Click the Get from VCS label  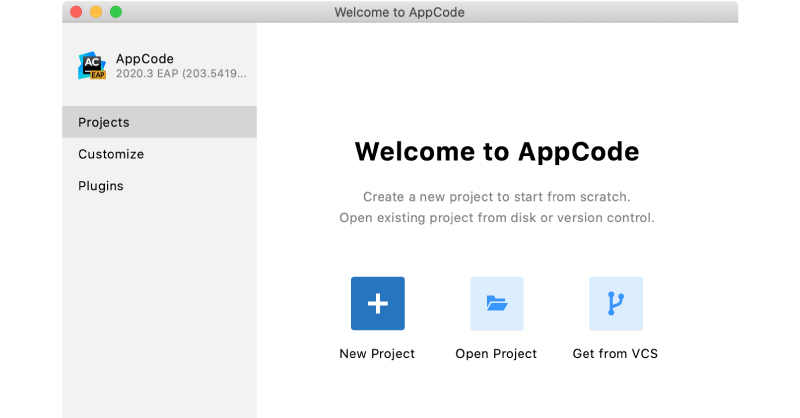click(615, 354)
